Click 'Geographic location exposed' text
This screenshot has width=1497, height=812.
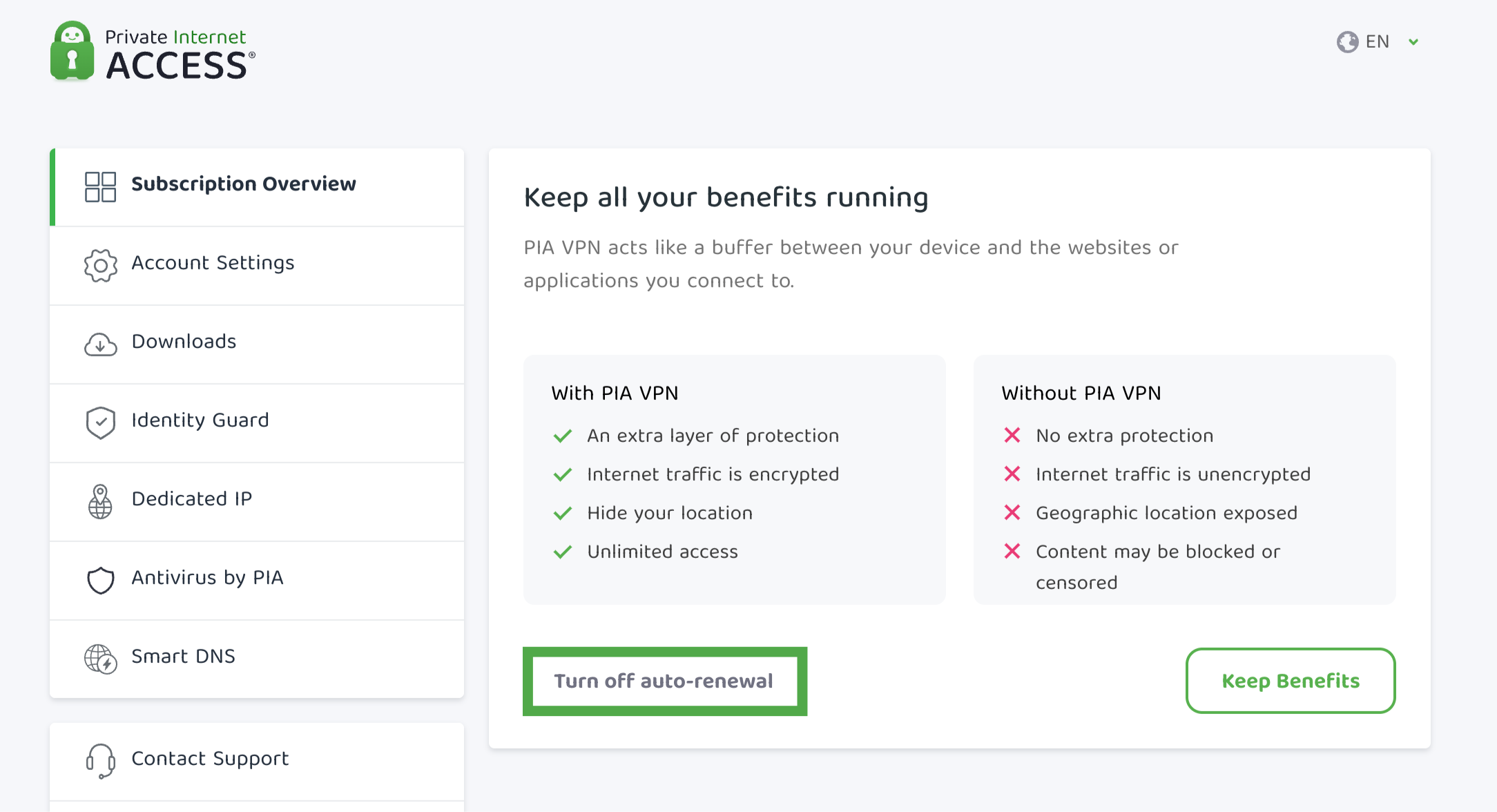[1167, 514]
